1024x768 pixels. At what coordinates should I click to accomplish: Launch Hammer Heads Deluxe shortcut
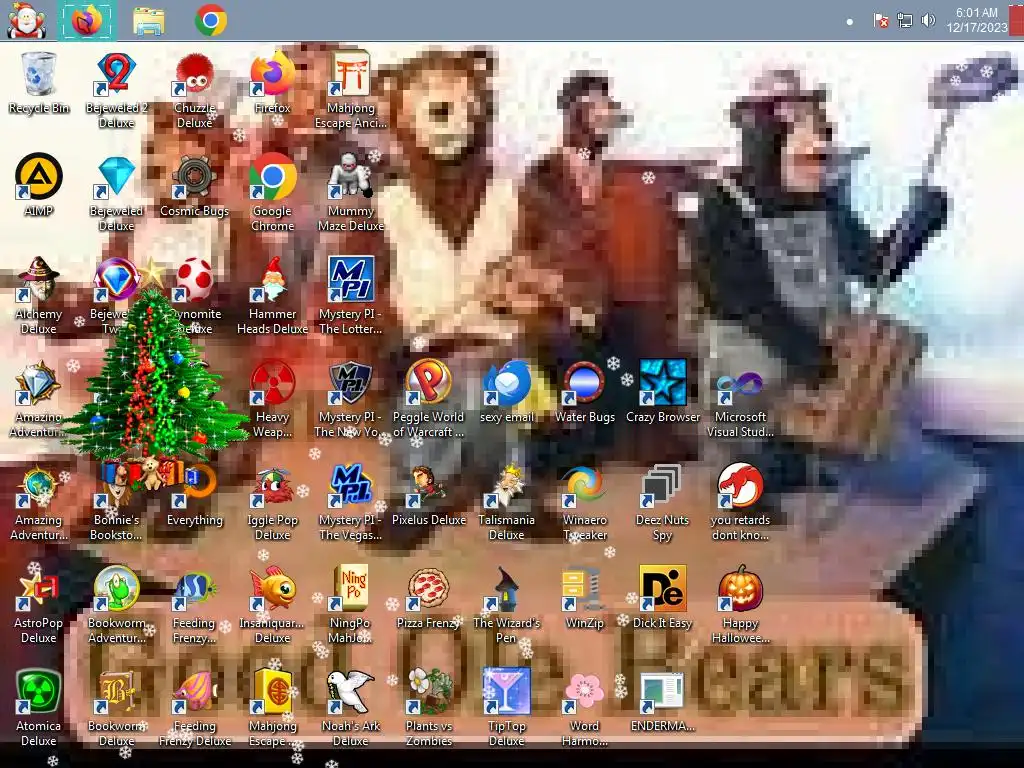click(272, 295)
